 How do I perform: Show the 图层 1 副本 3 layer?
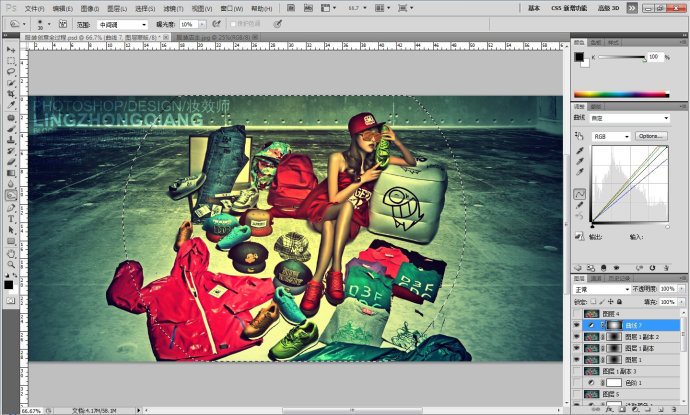click(576, 371)
